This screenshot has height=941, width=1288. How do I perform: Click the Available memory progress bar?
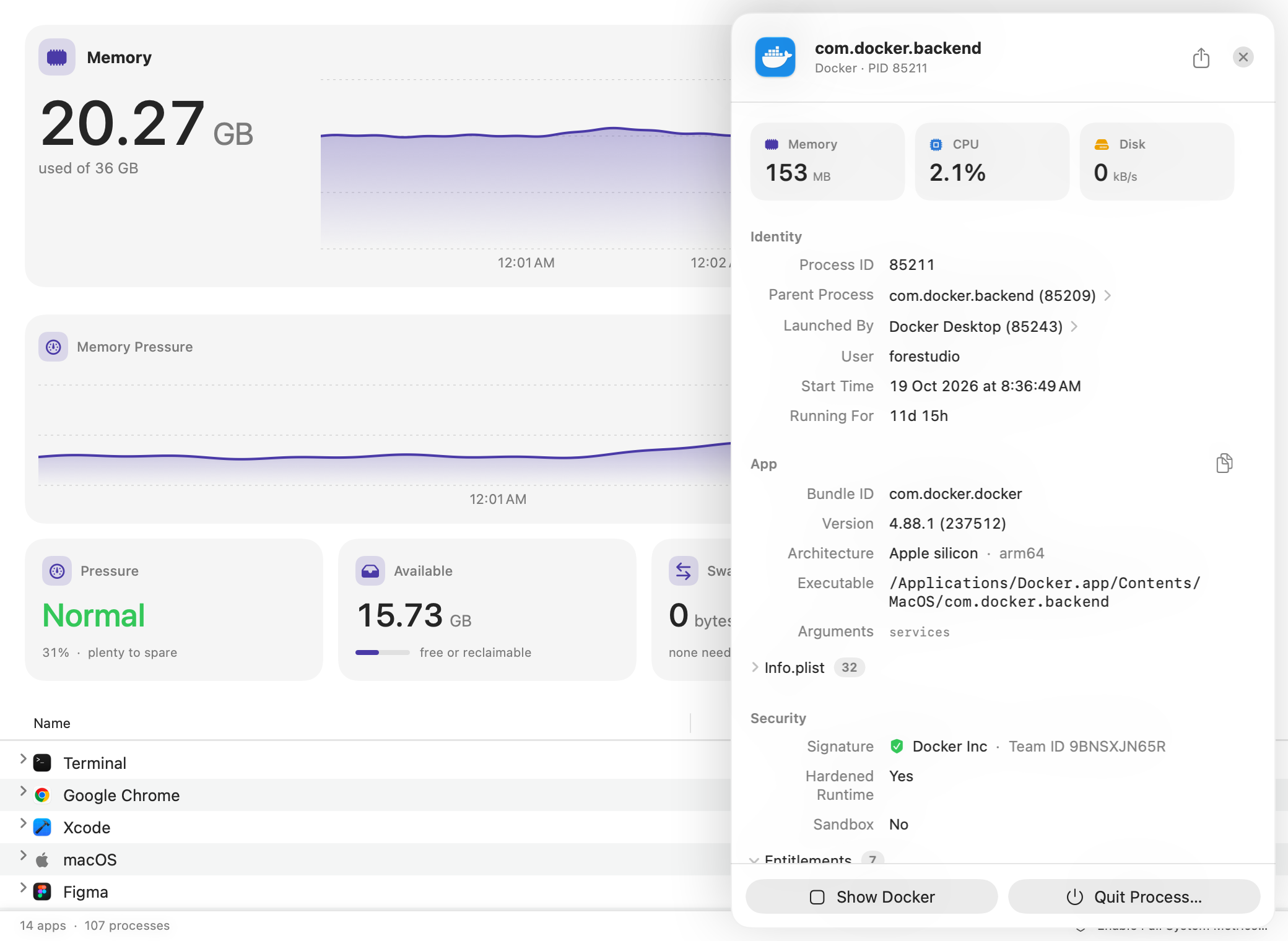click(x=382, y=653)
